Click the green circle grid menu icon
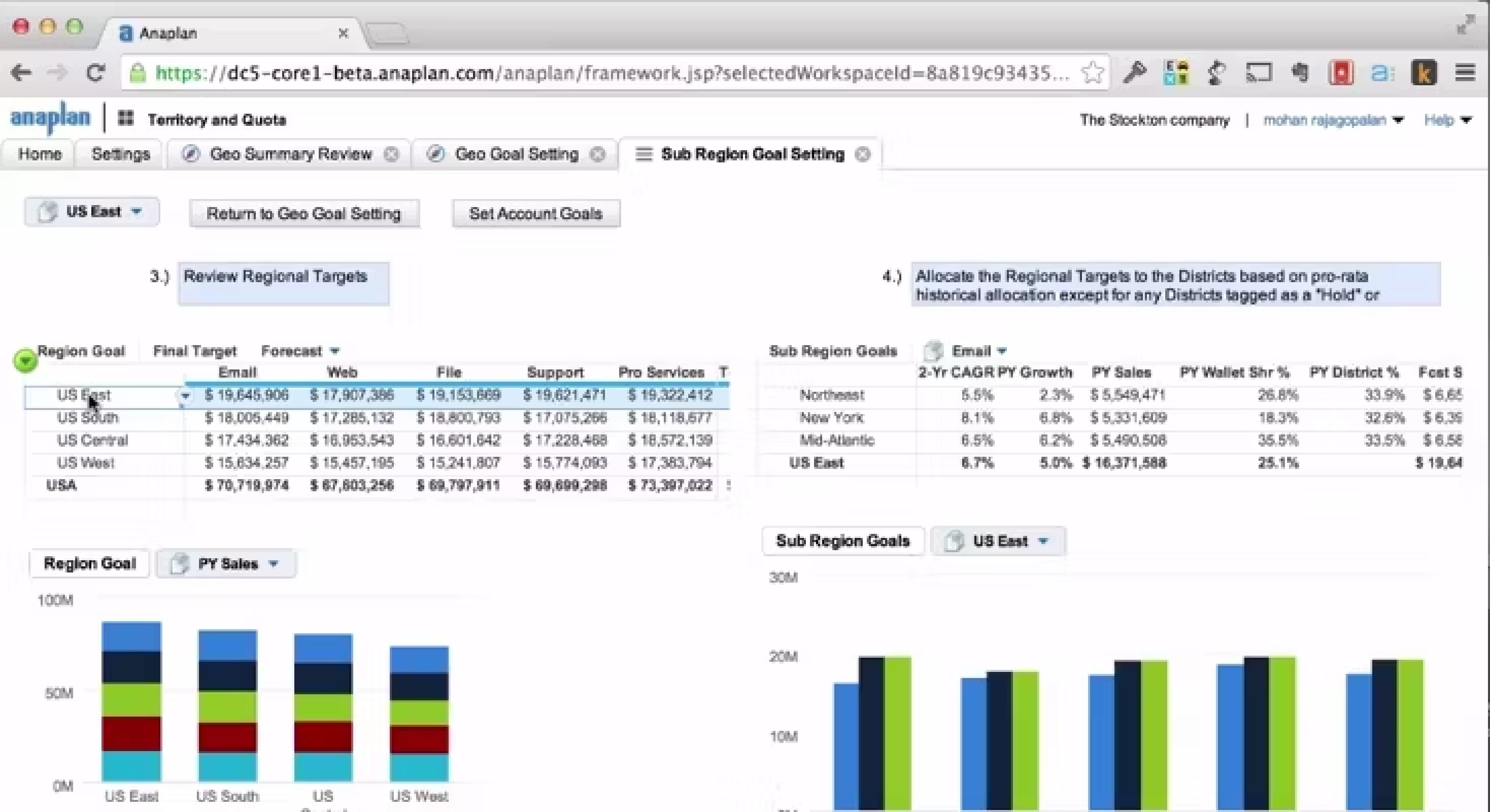The width and height of the screenshot is (1490, 812). 25,360
